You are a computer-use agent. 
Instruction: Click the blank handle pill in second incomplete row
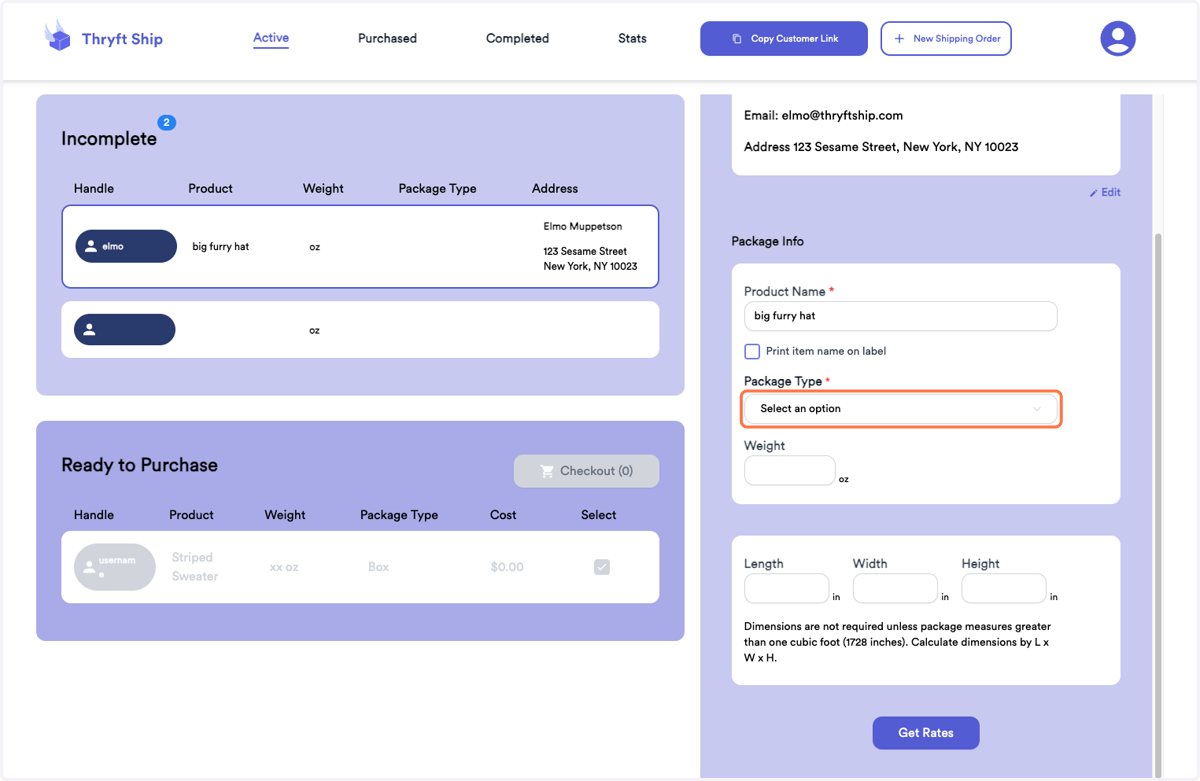pyautogui.click(x=125, y=329)
